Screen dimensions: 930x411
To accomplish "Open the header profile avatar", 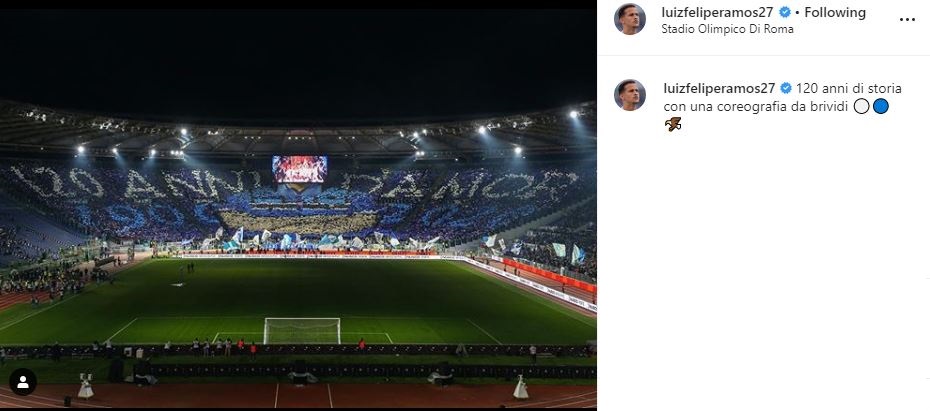I will [x=629, y=20].
